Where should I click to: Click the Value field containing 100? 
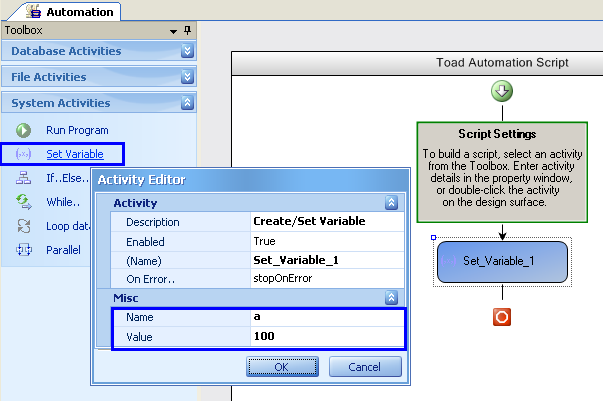(327, 336)
